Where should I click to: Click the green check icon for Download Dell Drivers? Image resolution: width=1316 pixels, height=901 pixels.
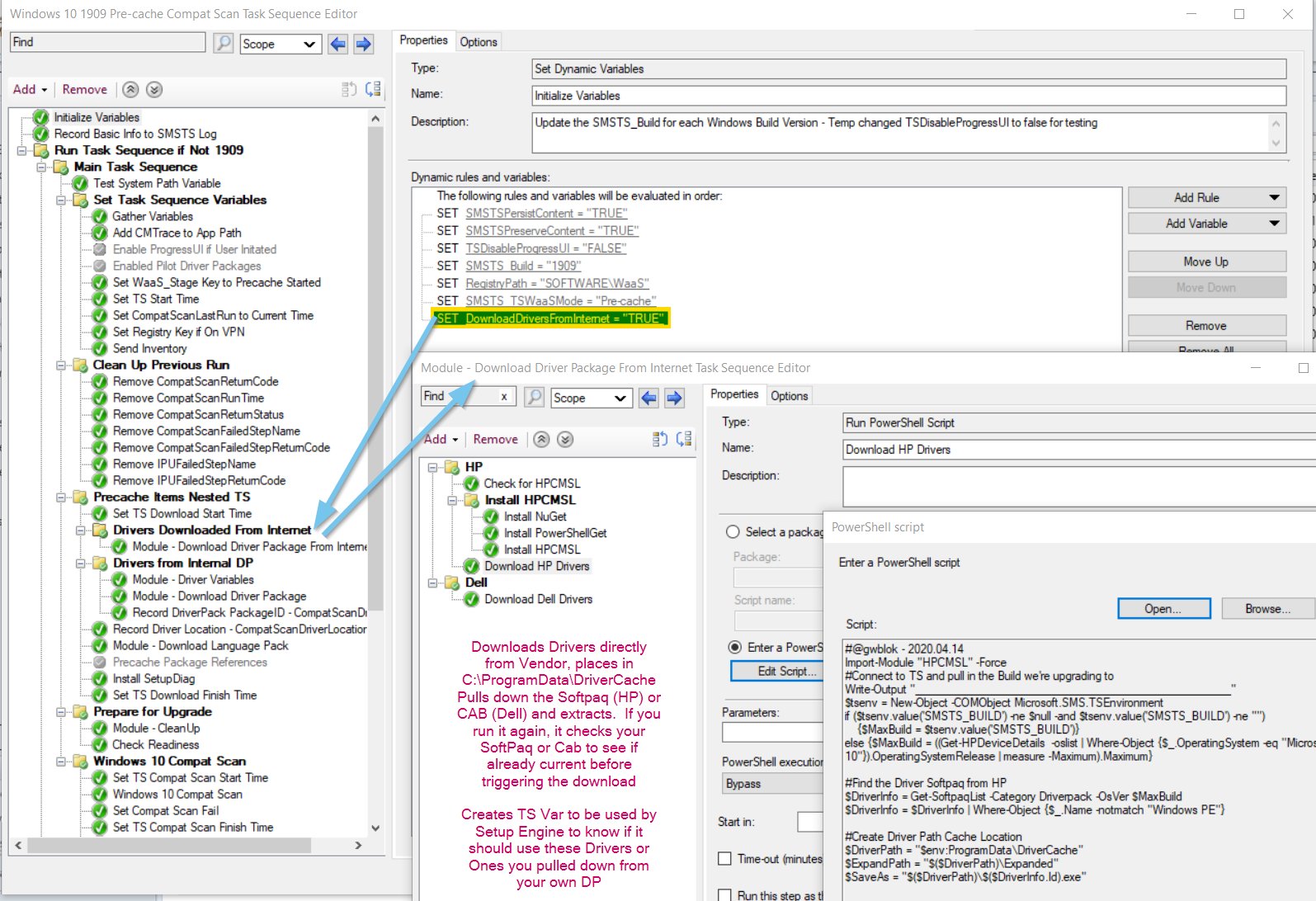coord(472,599)
